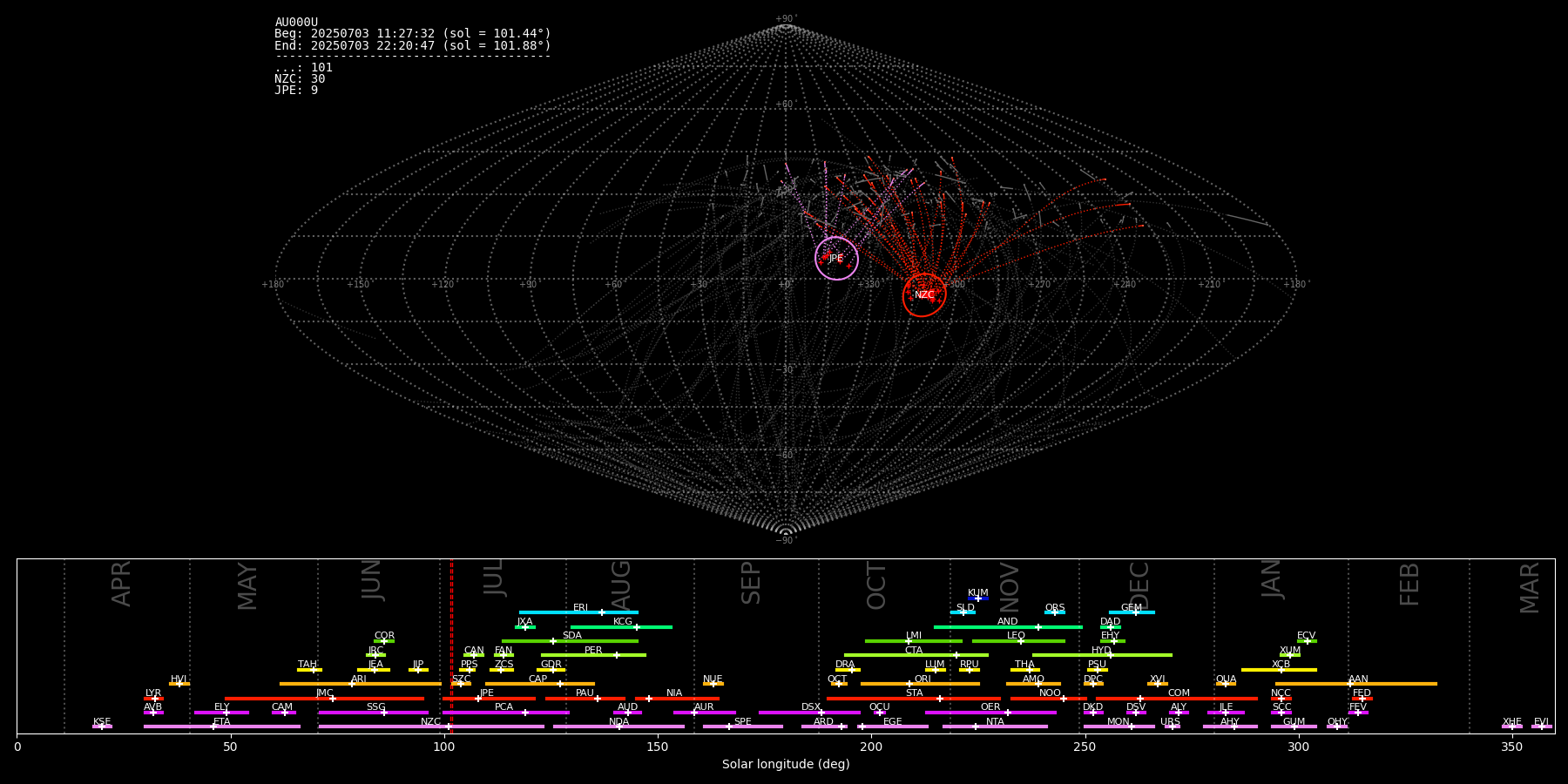This screenshot has height=784, width=1568.
Task: Click the KCG shower bar
Action: (621, 627)
